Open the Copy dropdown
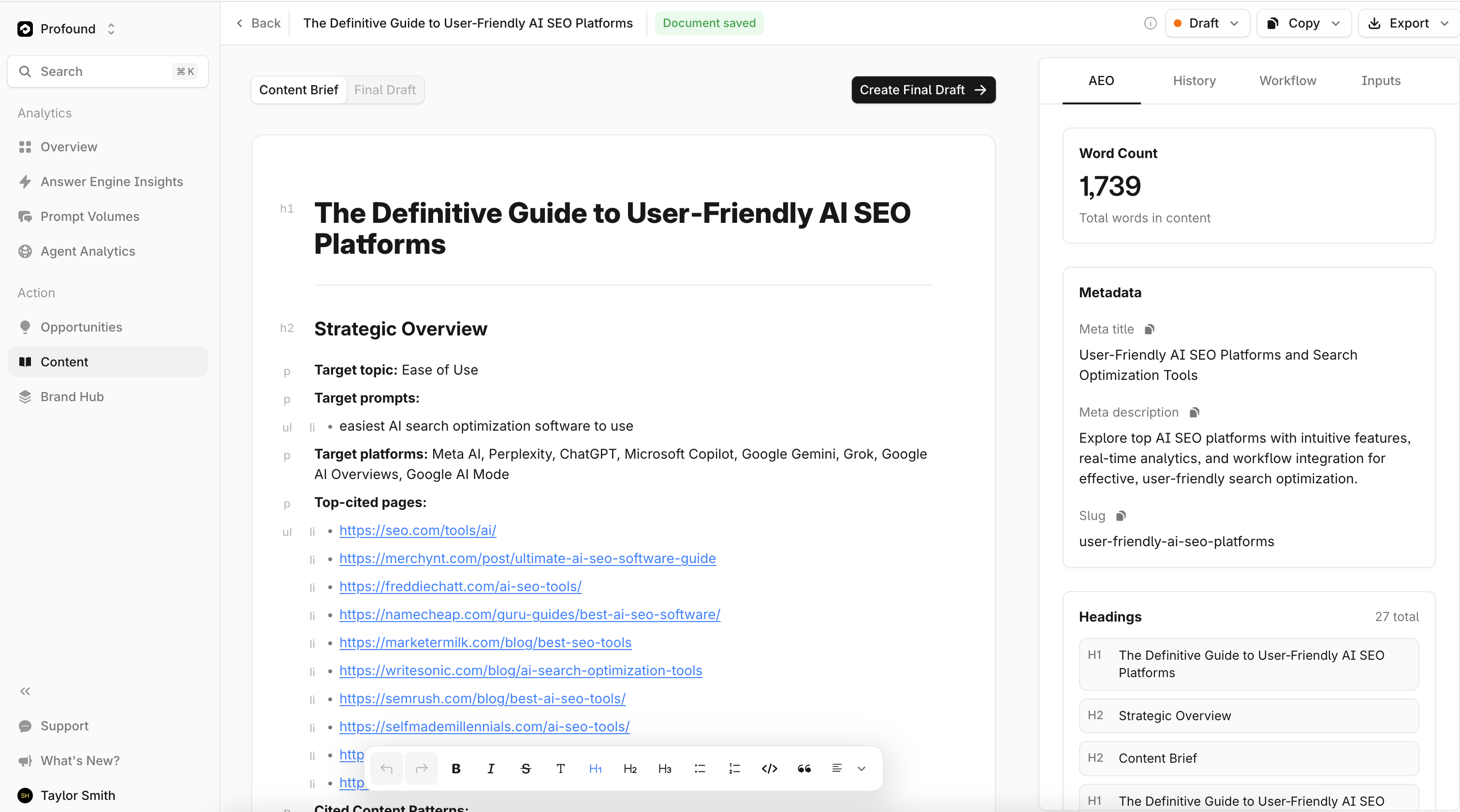Image resolution: width=1460 pixels, height=812 pixels. (x=1303, y=23)
